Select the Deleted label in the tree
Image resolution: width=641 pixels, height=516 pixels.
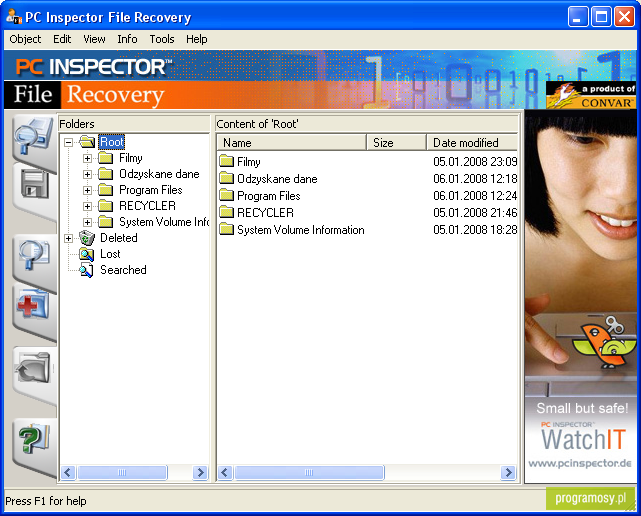119,238
